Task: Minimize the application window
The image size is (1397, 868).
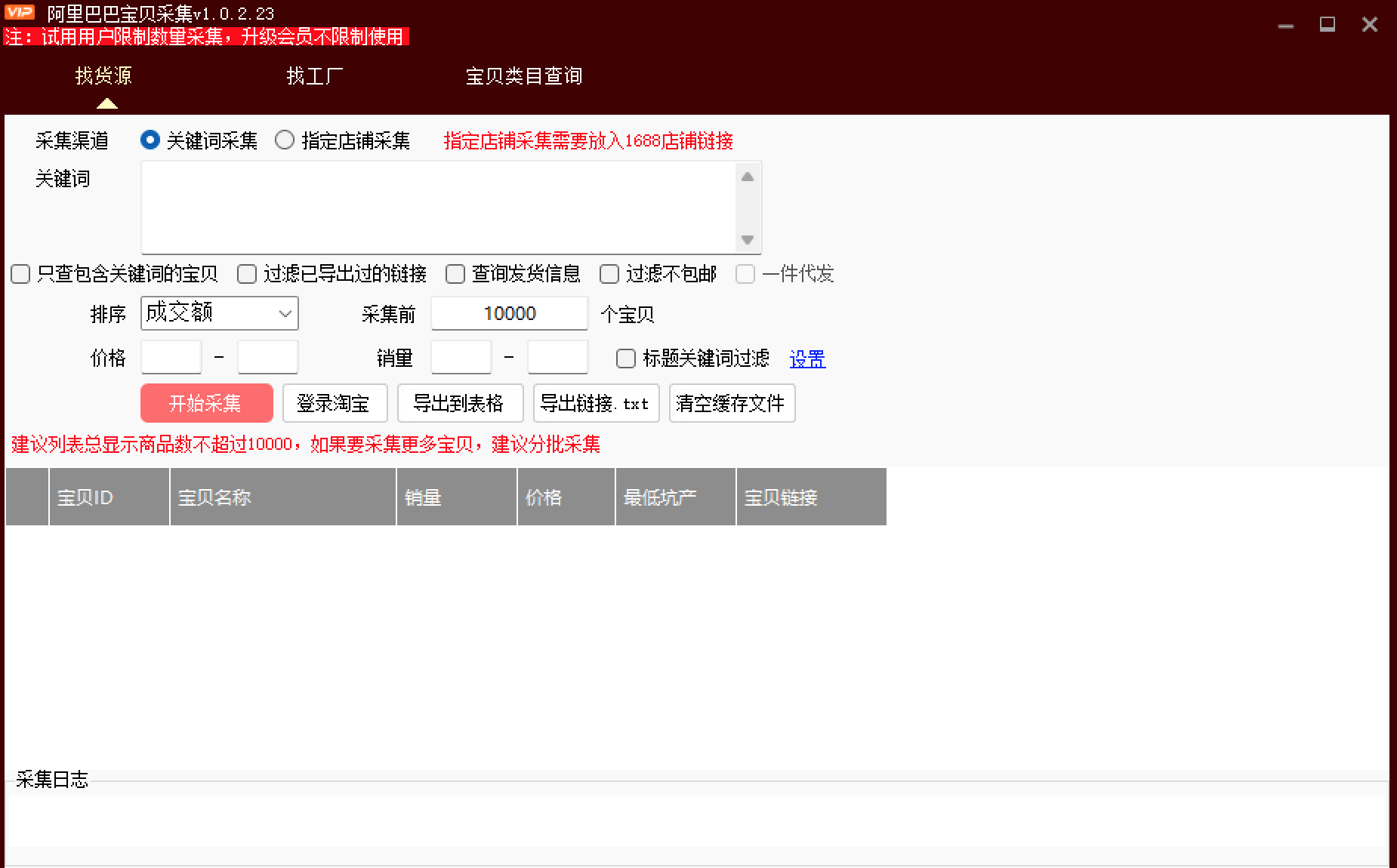Action: point(1286,25)
